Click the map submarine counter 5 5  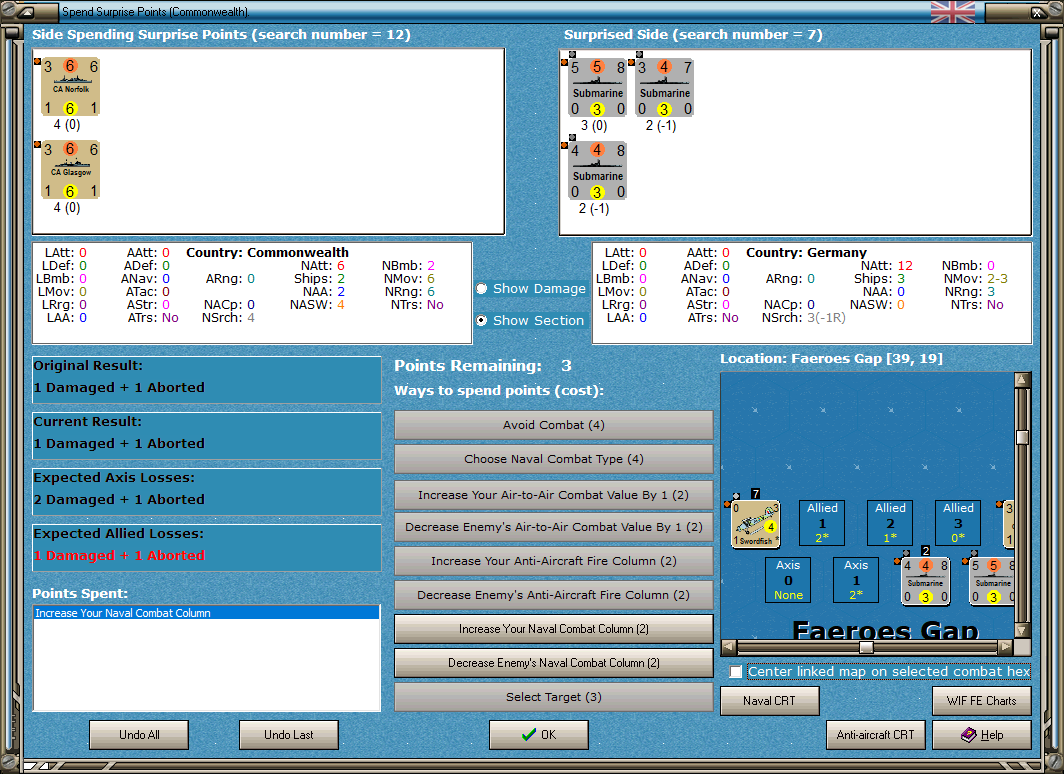point(991,581)
